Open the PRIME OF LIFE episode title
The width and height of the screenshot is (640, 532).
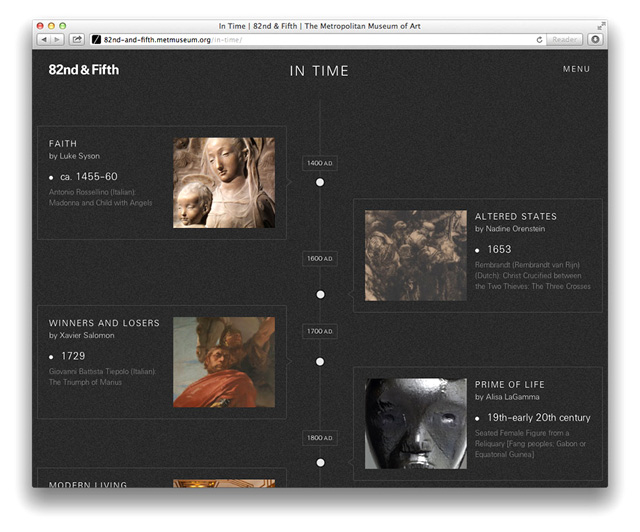pyautogui.click(x=509, y=385)
